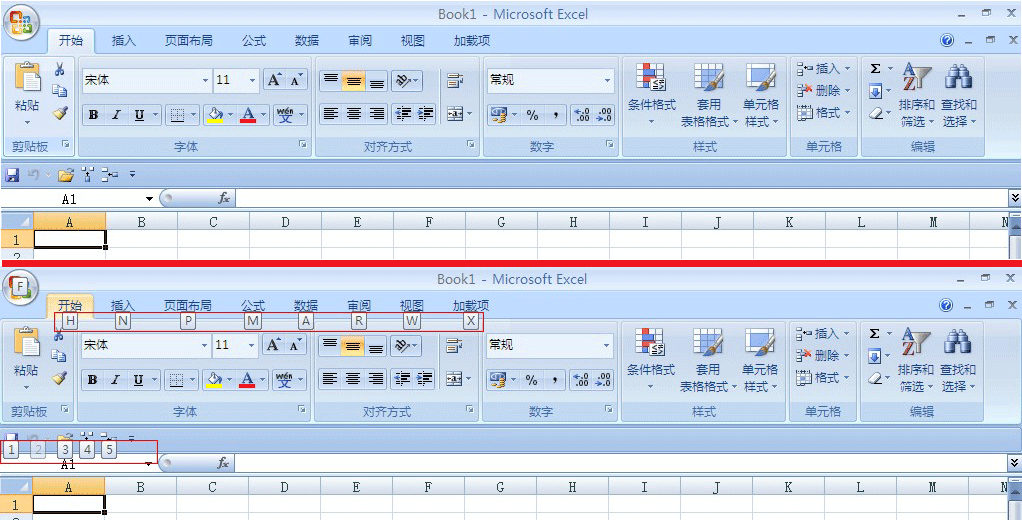Click AutoSum sigma in upper window

point(875,68)
